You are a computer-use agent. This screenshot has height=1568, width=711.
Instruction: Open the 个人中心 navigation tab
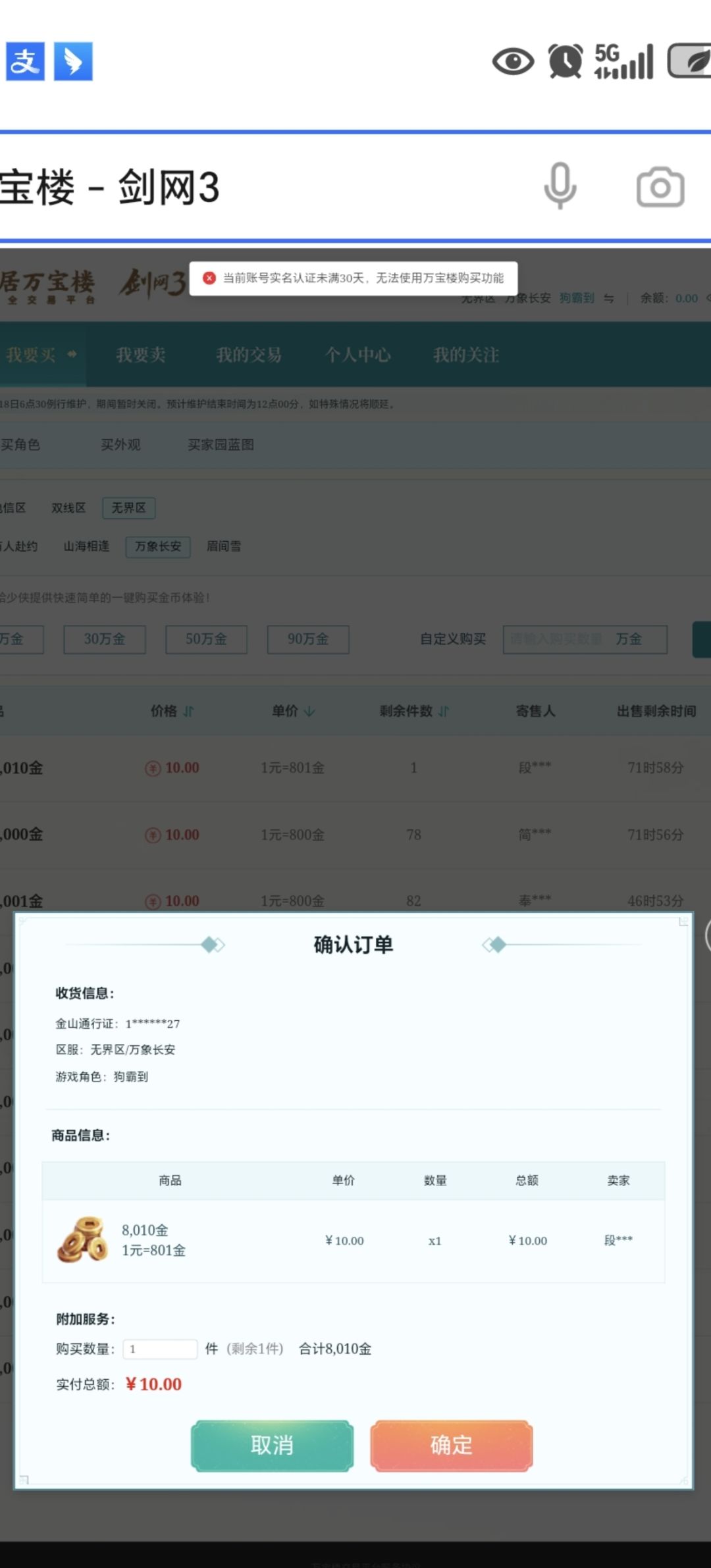(x=357, y=355)
